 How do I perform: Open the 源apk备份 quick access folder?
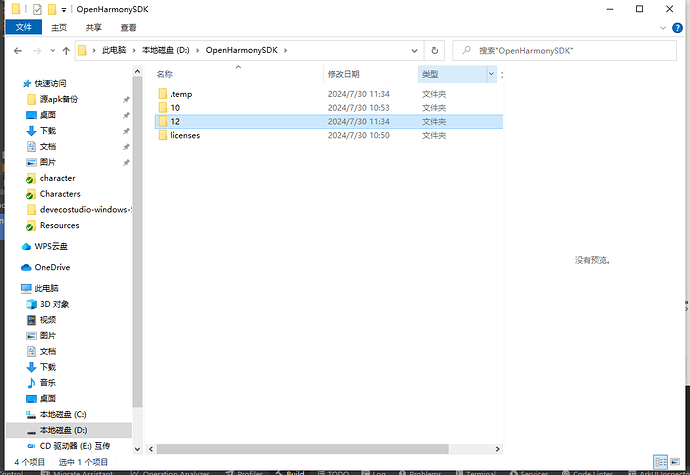tap(59, 99)
